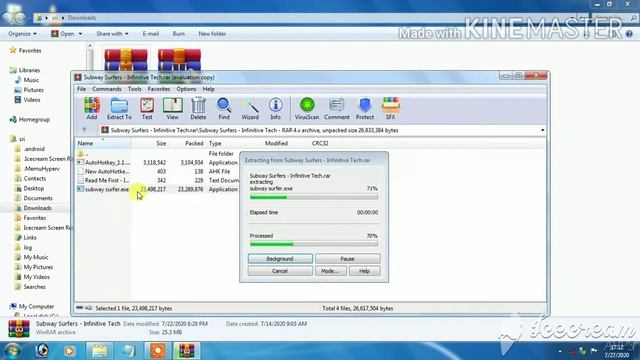The image size is (640, 360).
Task: Select My Computer in navigation pane
Action: tap(32, 306)
